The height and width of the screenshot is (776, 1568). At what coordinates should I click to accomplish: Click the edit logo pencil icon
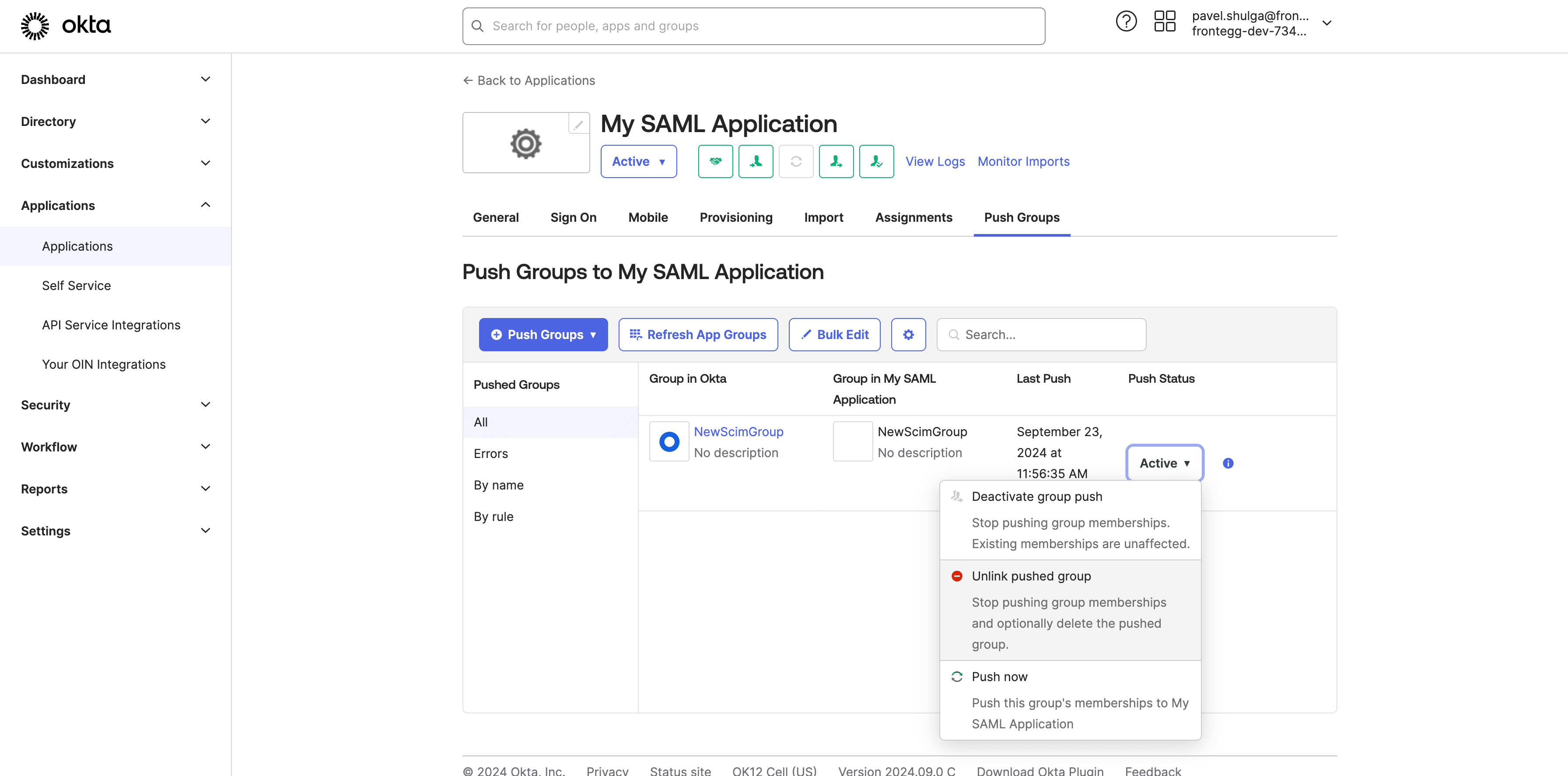(578, 124)
